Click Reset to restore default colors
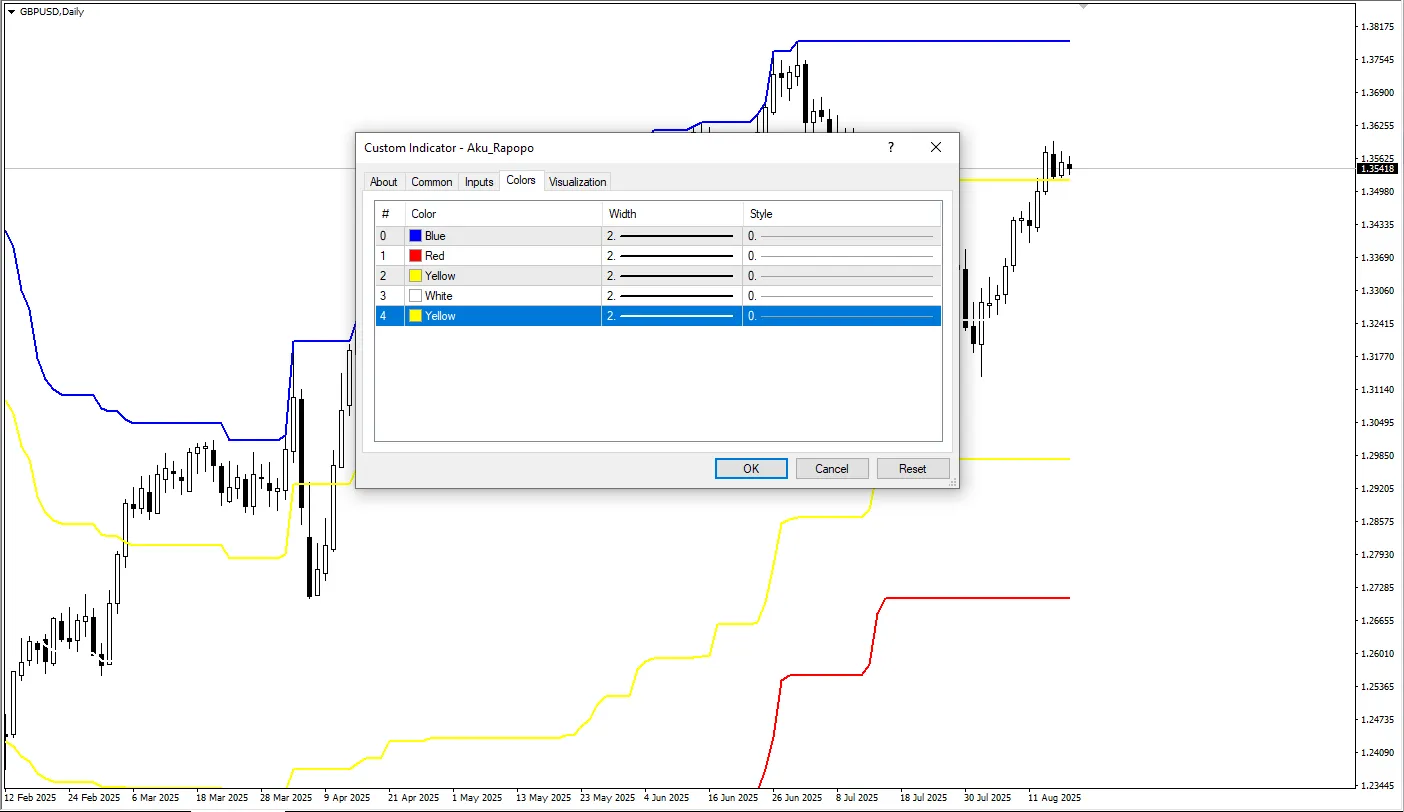The height and width of the screenshot is (812, 1404). pos(912,468)
